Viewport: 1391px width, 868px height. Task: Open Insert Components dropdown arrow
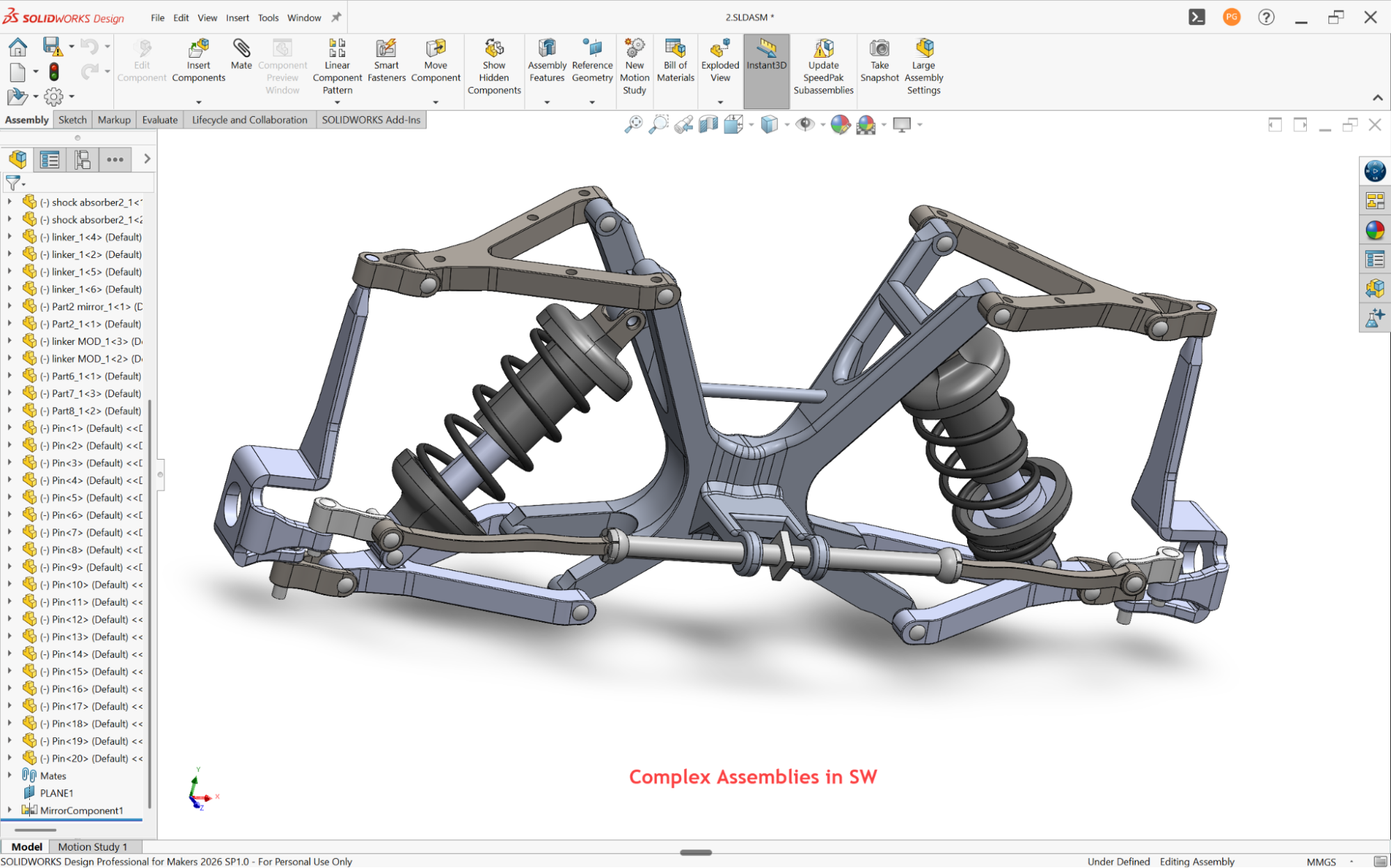click(198, 102)
